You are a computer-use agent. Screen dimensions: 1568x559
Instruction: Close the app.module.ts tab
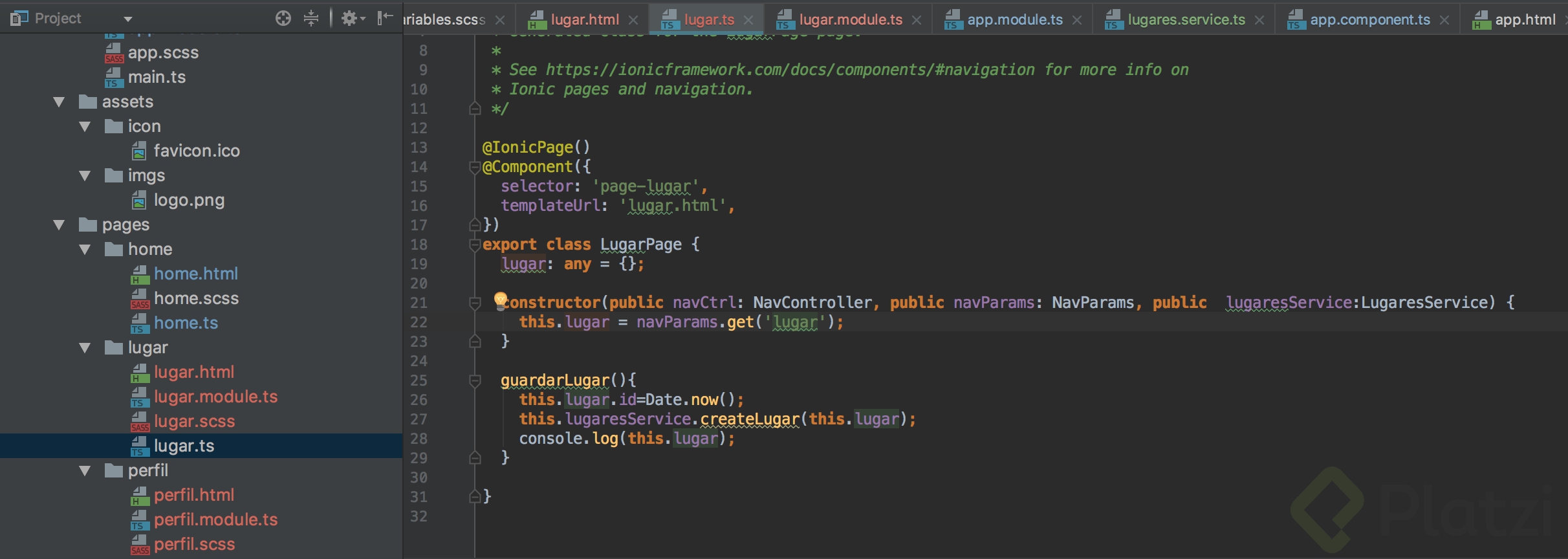coord(1077,20)
